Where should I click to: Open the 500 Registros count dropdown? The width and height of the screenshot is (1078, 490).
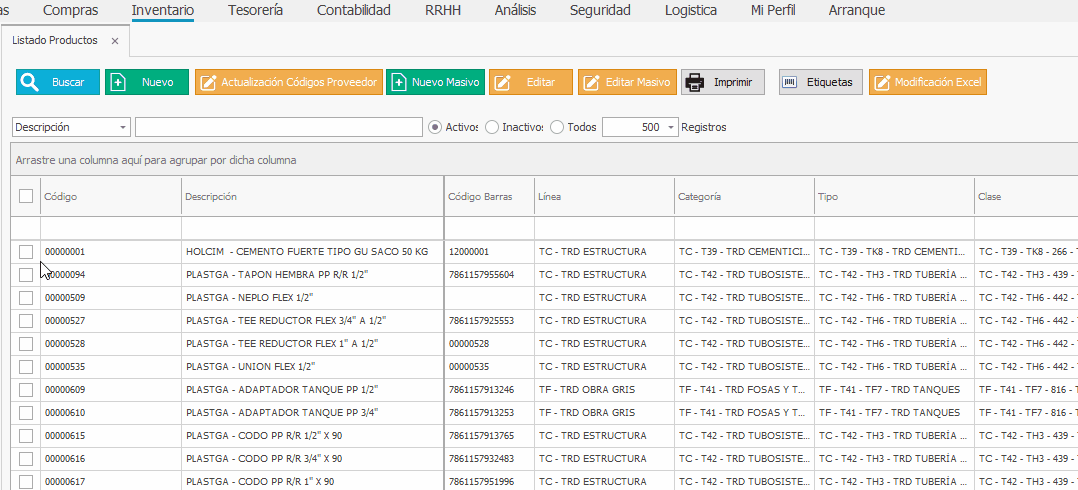672,128
